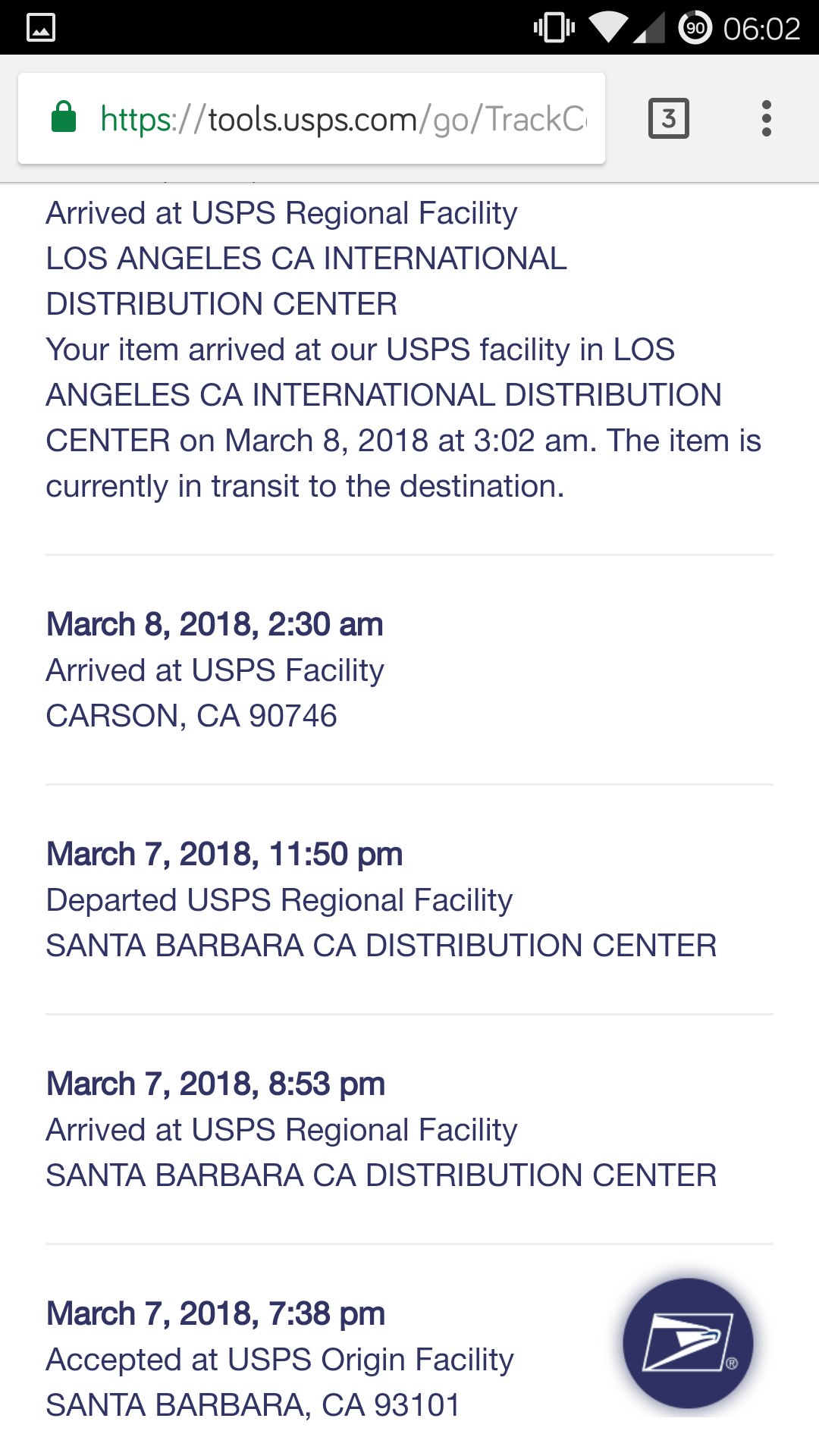Tap the Accepted at USPS Origin Facility status
This screenshot has width=819, height=1456.
tap(279, 1360)
